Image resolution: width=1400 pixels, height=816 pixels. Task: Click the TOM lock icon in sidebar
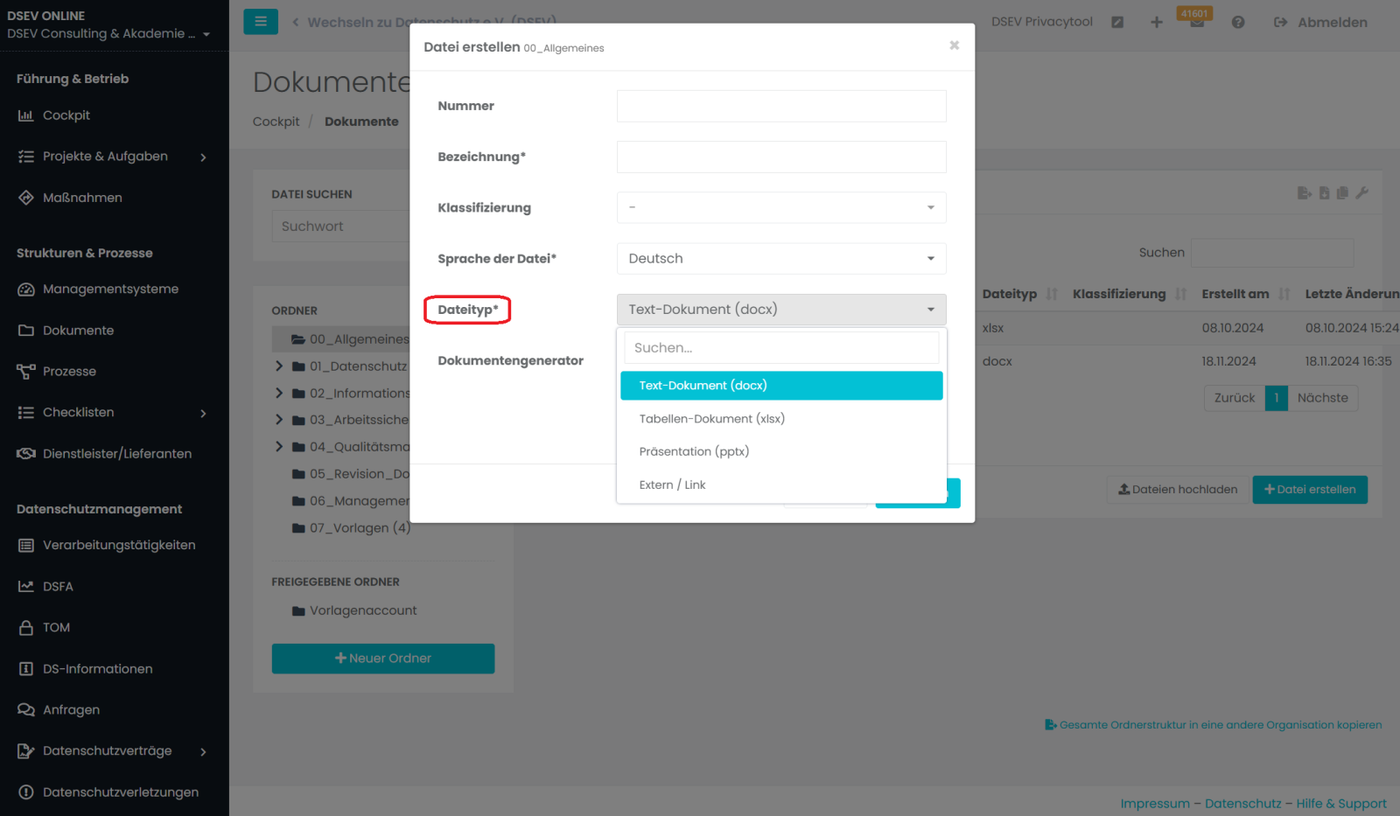click(x=26, y=628)
